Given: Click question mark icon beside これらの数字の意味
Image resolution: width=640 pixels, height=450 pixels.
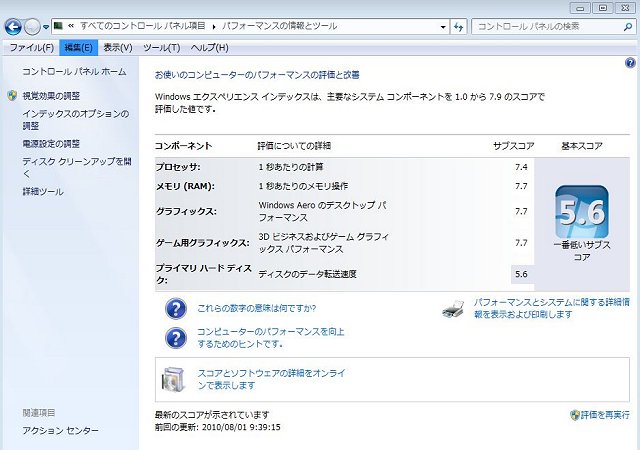Looking at the screenshot, I should click(176, 308).
